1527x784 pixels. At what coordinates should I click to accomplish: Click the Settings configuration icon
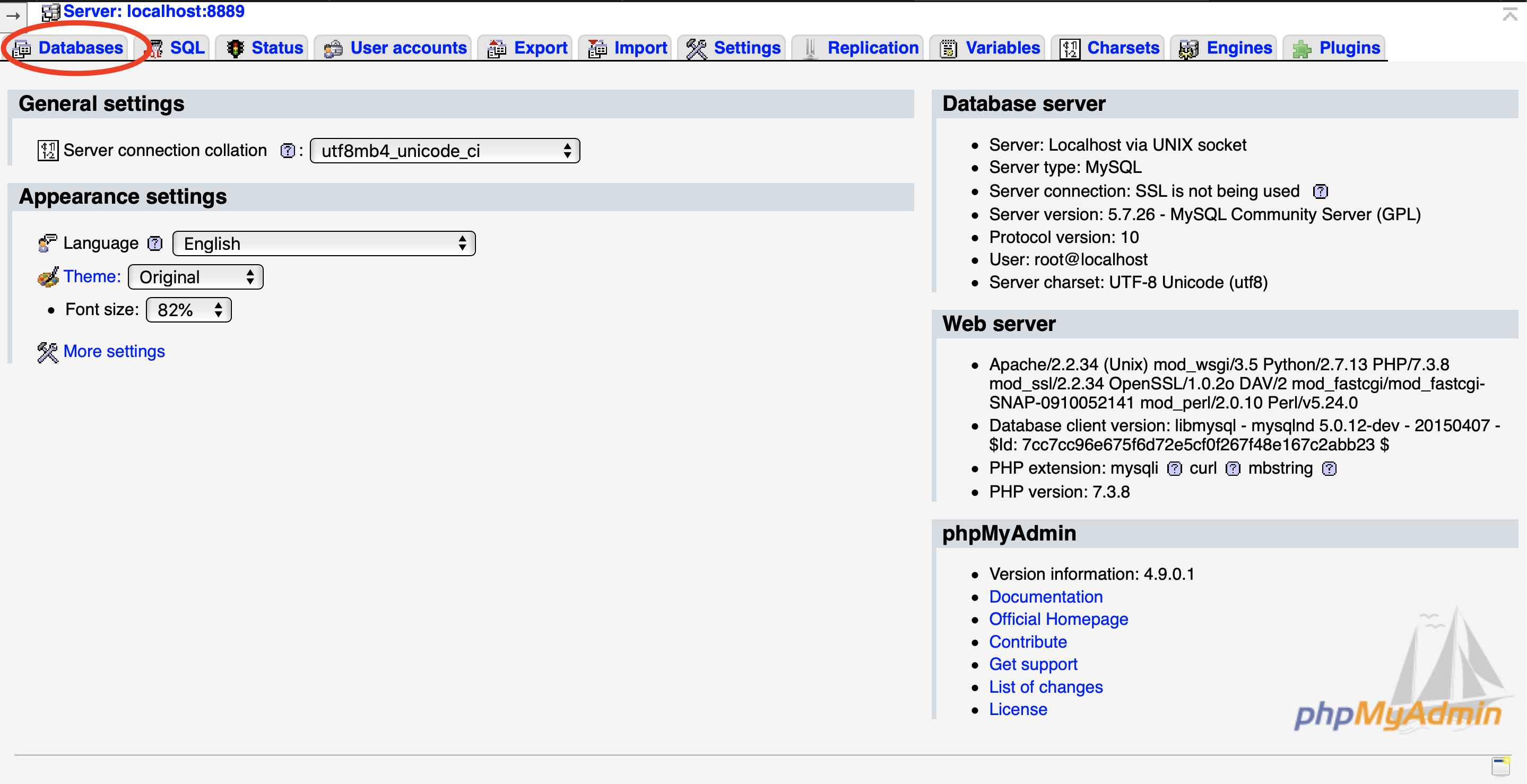(x=694, y=47)
